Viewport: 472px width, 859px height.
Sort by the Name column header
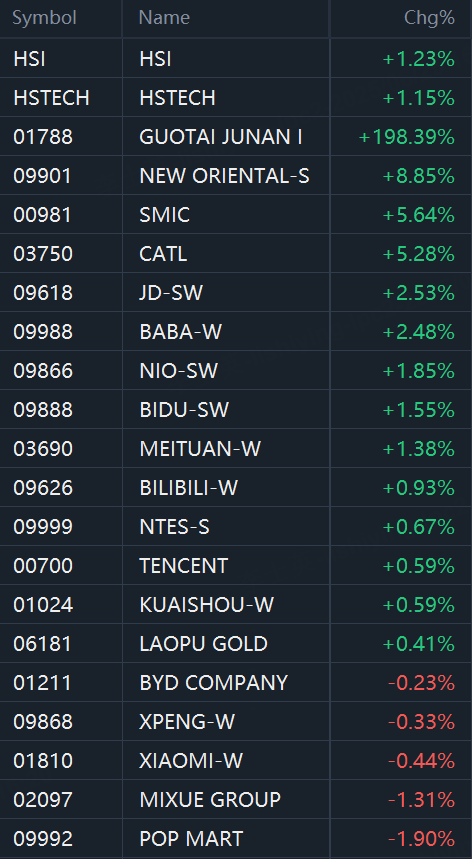[164, 18]
